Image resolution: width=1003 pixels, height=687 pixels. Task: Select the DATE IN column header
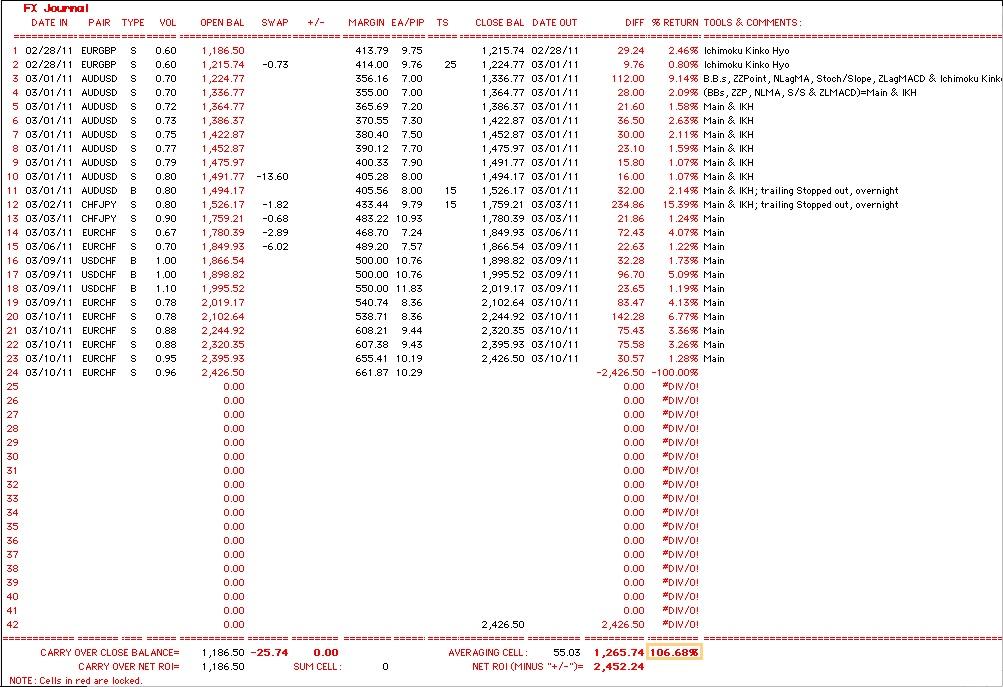pos(49,22)
